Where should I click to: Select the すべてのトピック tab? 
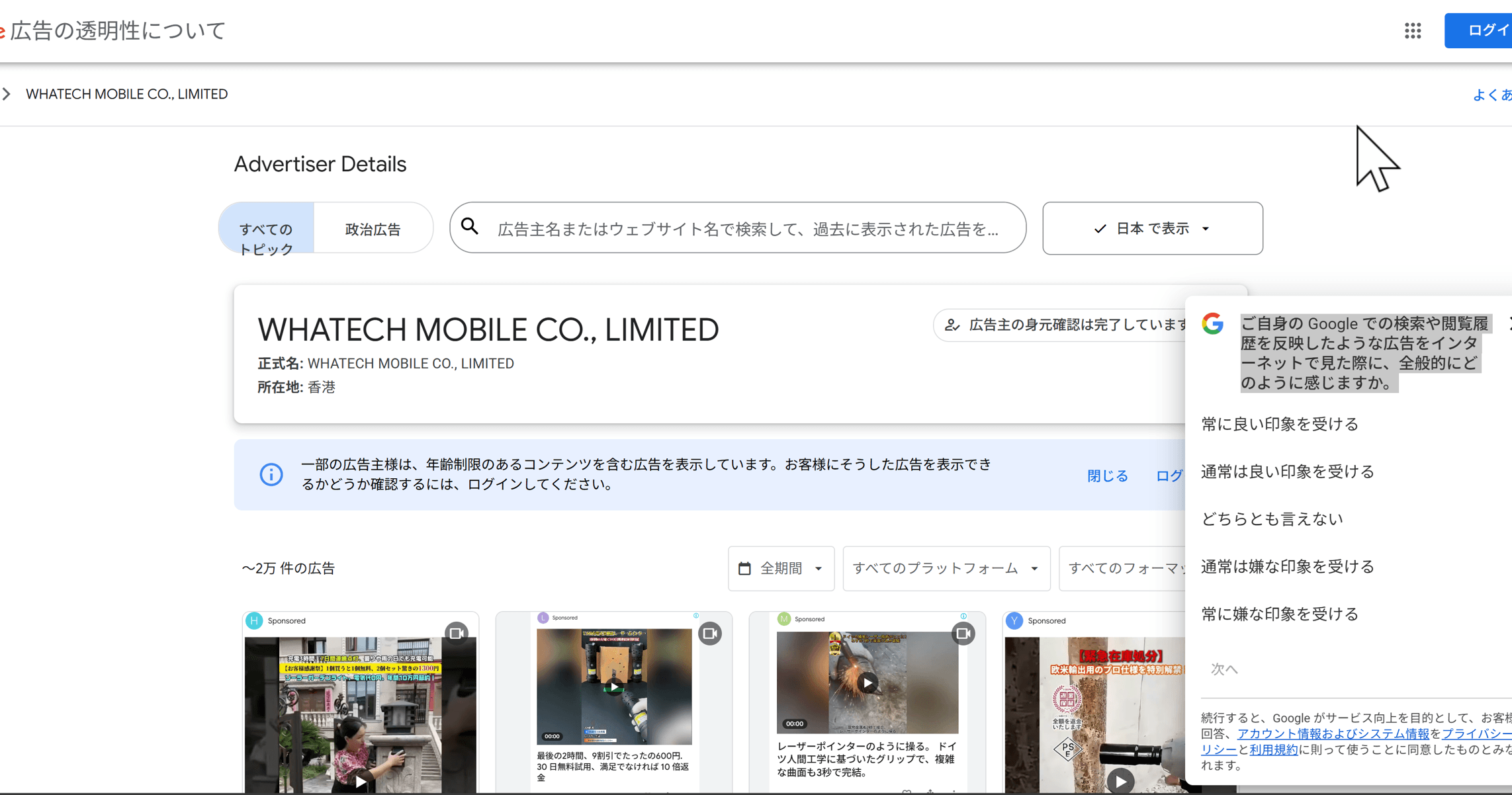tap(266, 228)
